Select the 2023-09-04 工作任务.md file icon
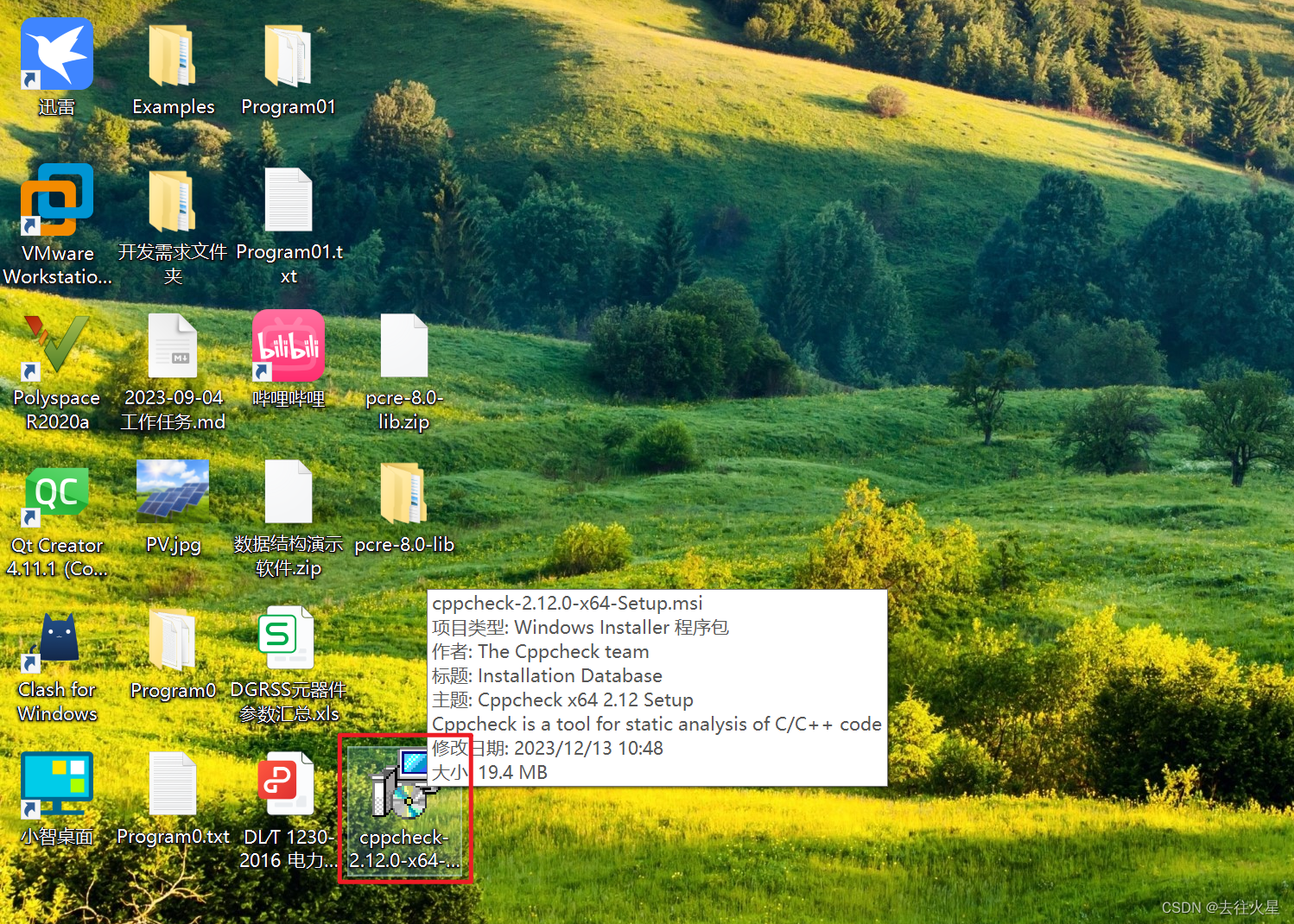Viewport: 1294px width, 924px height. [x=173, y=345]
